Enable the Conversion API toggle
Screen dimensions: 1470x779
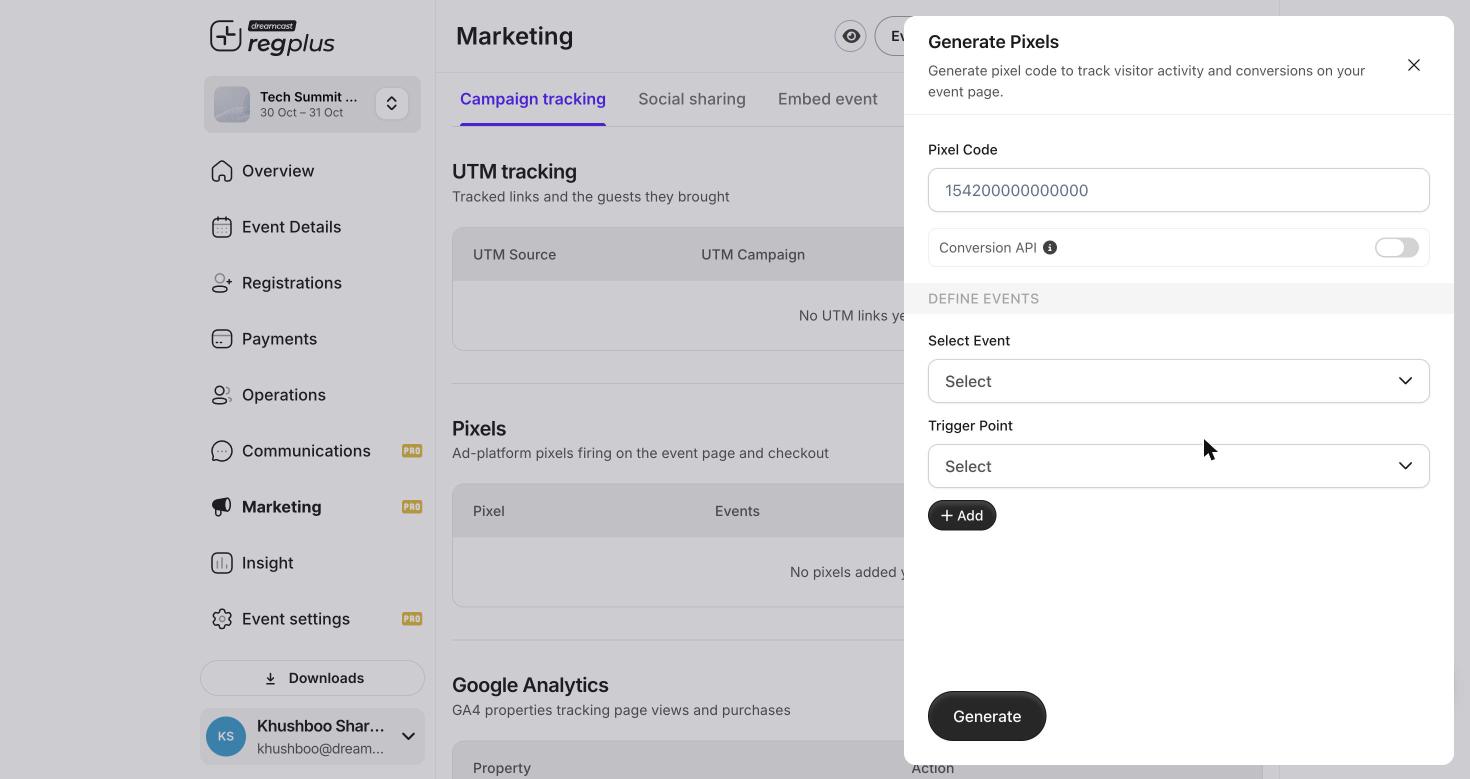pos(1397,248)
